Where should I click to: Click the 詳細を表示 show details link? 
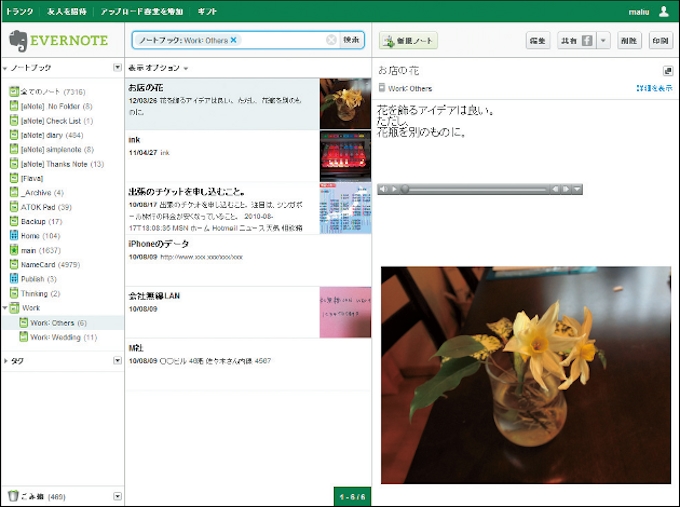[x=654, y=88]
